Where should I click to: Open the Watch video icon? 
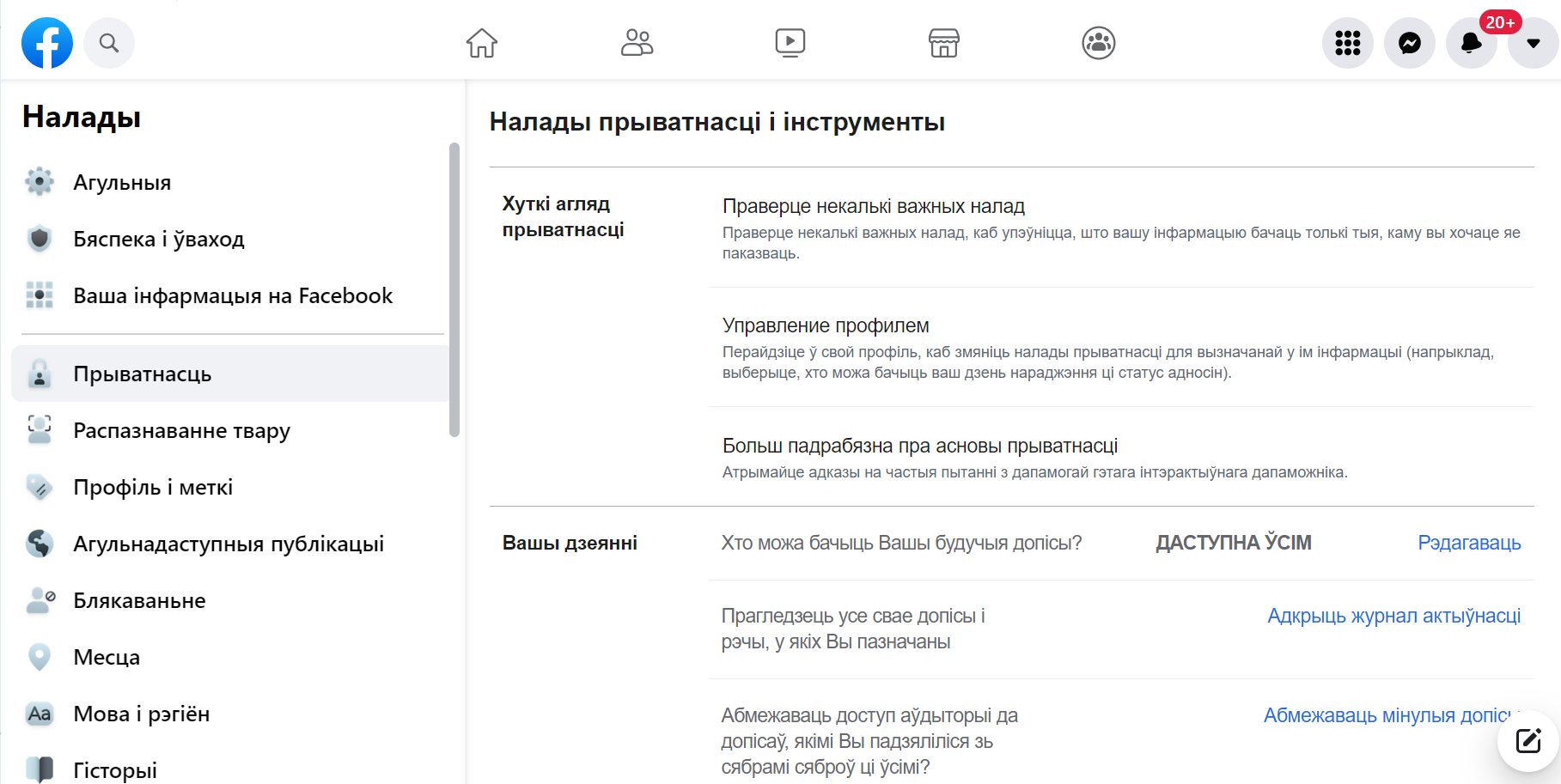pos(790,43)
